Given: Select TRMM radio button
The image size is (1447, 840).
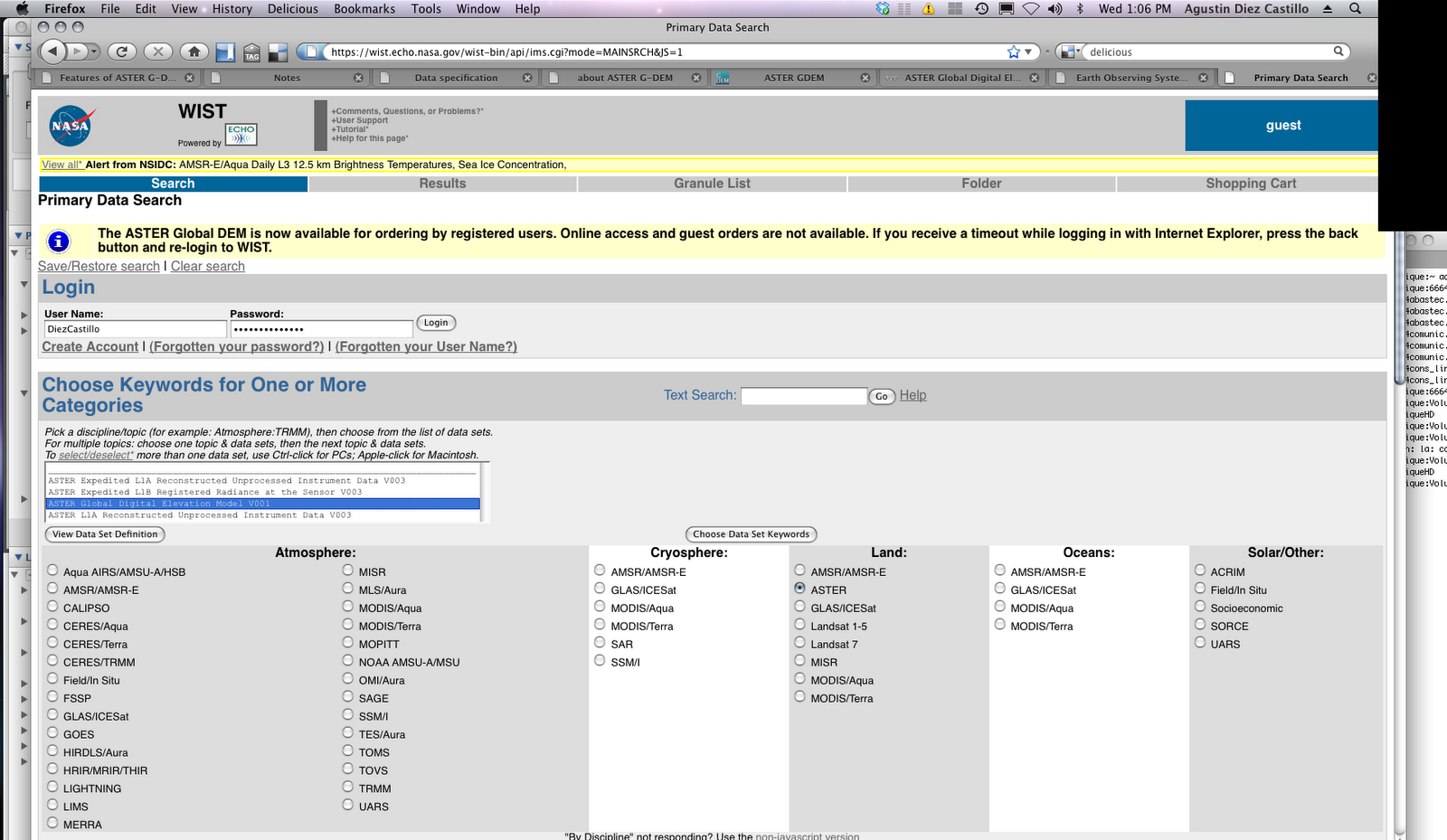Looking at the screenshot, I should (x=348, y=787).
